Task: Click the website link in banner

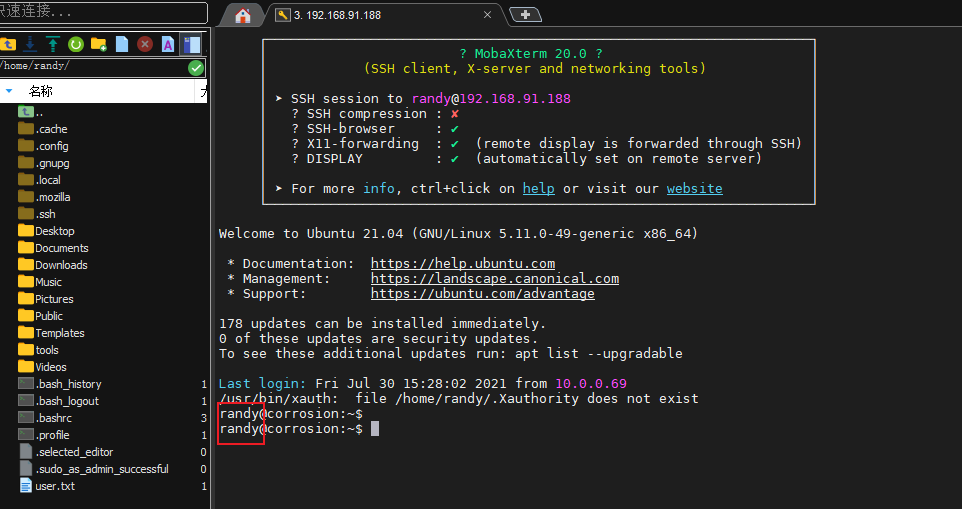Action: 695,188
